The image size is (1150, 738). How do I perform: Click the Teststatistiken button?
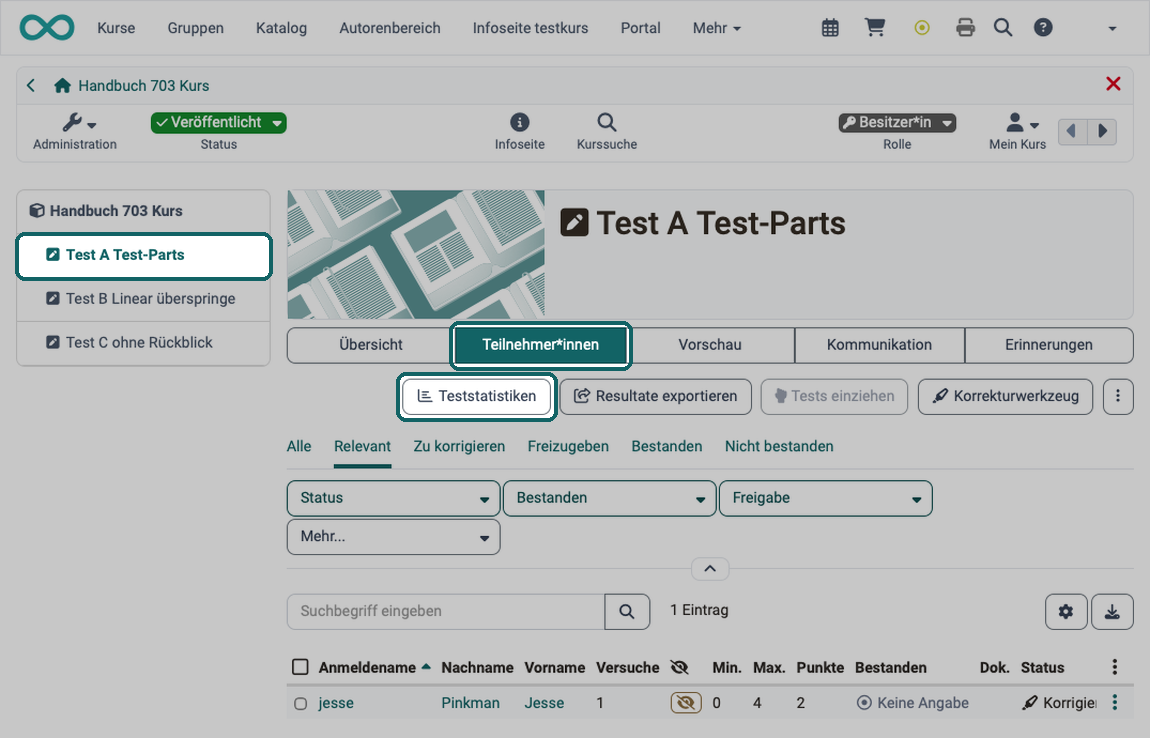[477, 396]
